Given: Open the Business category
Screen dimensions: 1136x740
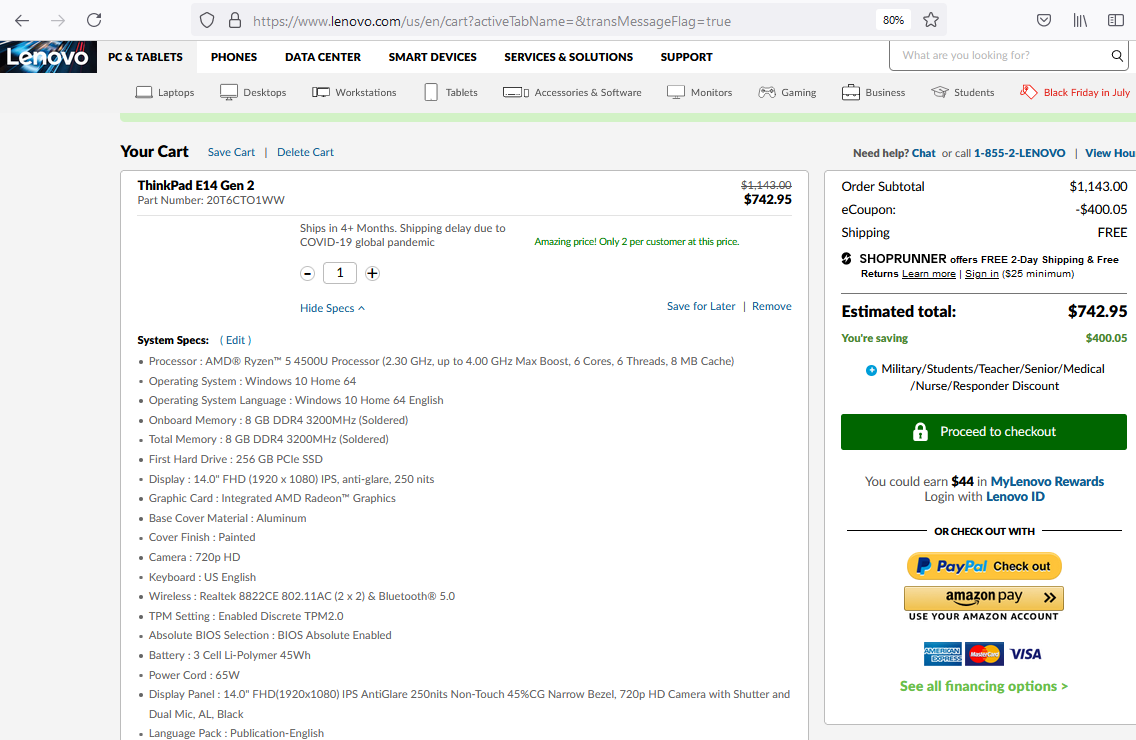Looking at the screenshot, I should (x=874, y=92).
